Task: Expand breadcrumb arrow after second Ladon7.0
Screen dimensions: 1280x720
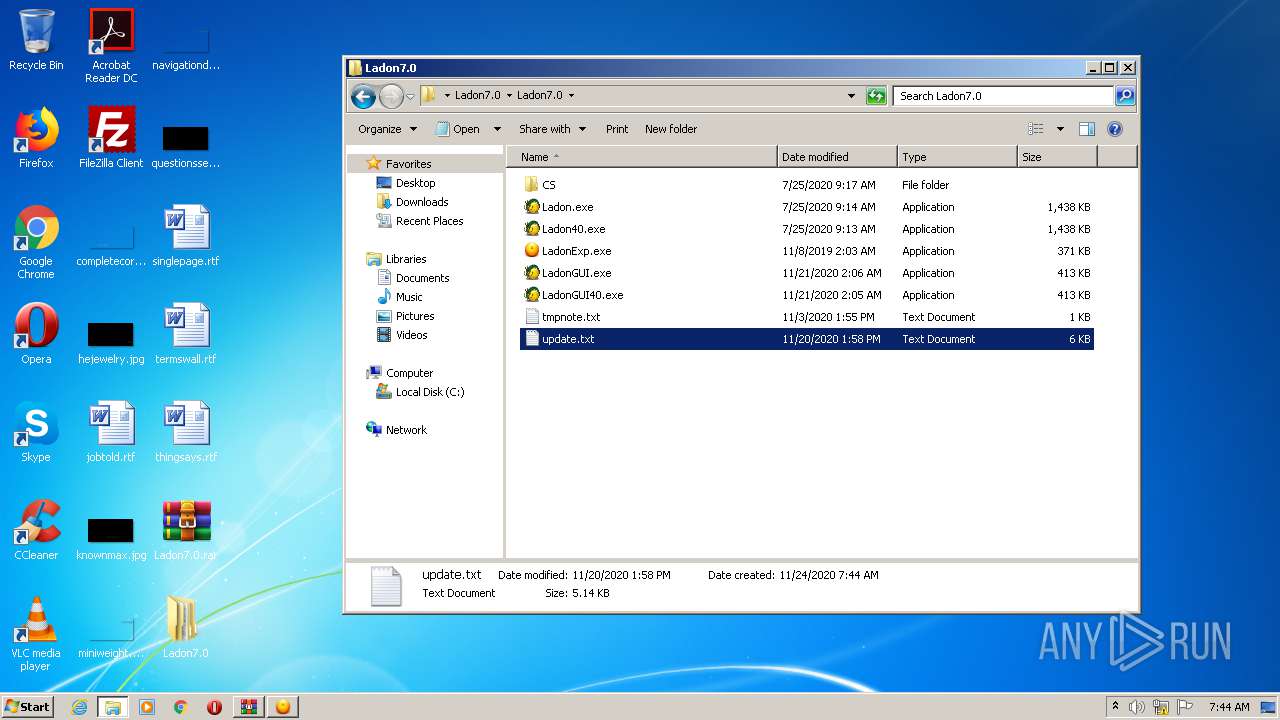Action: click(x=571, y=96)
